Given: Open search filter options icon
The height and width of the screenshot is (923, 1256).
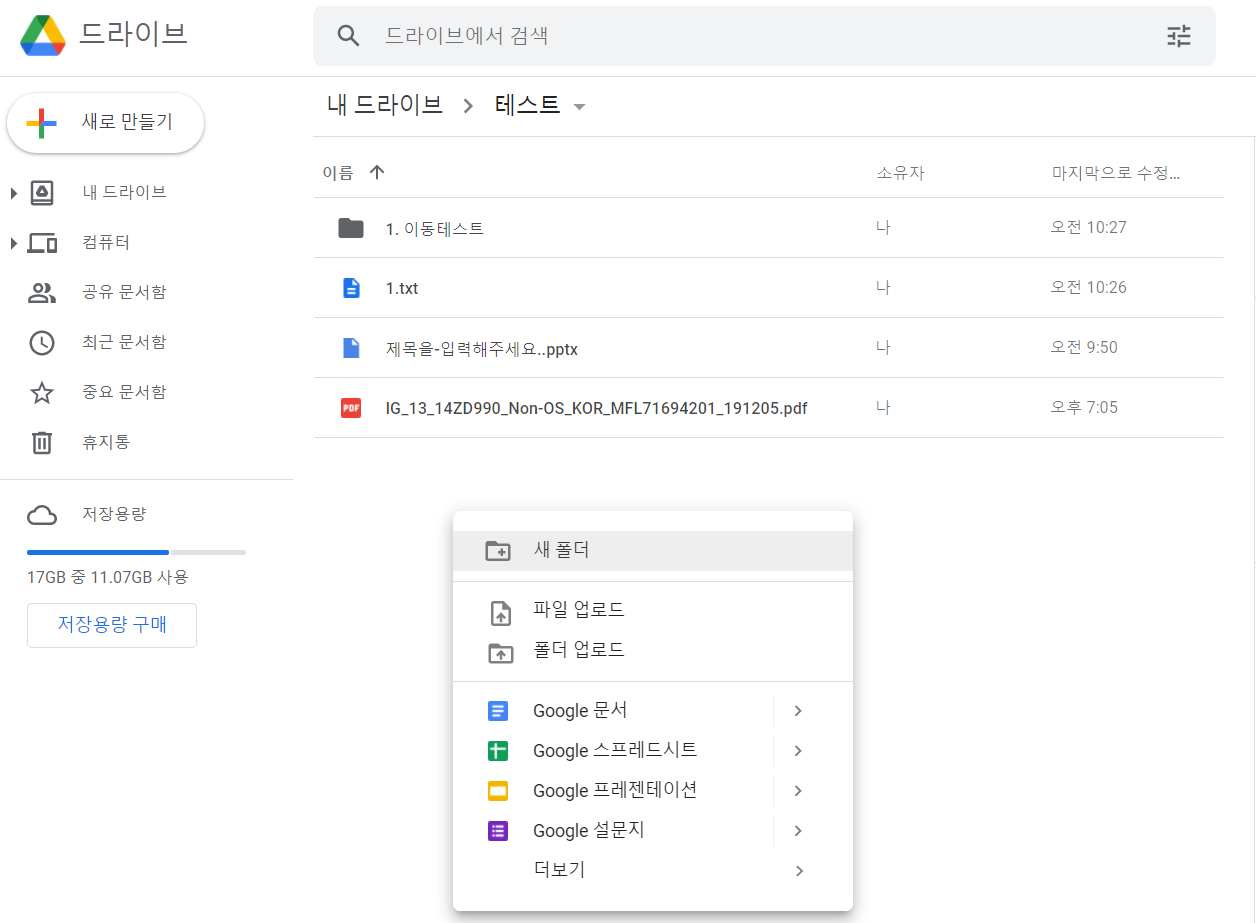Looking at the screenshot, I should pyautogui.click(x=1179, y=36).
